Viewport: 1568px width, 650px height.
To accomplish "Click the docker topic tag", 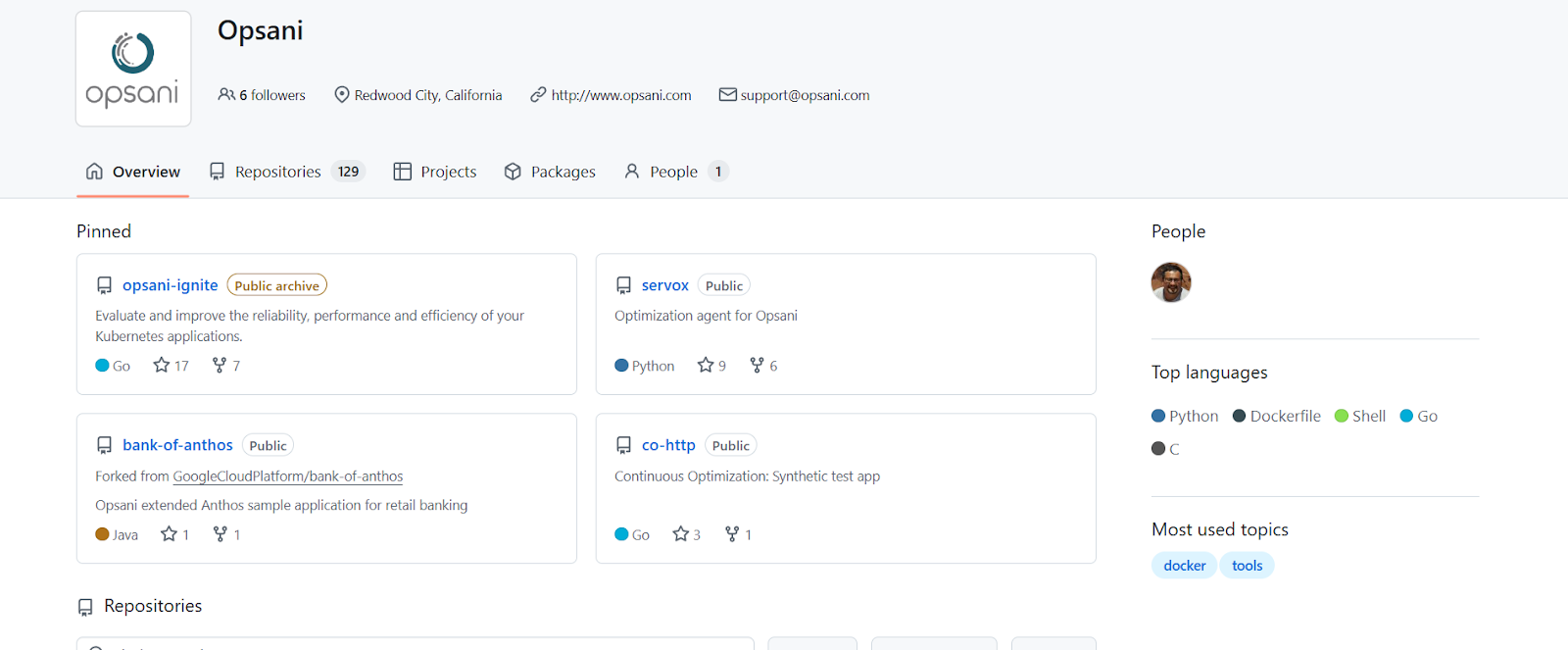I will [x=1185, y=566].
